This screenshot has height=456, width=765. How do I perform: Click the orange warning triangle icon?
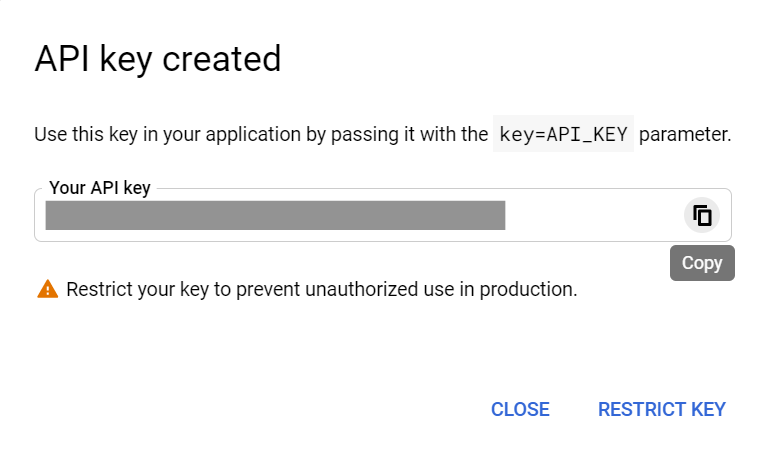pyautogui.click(x=47, y=289)
